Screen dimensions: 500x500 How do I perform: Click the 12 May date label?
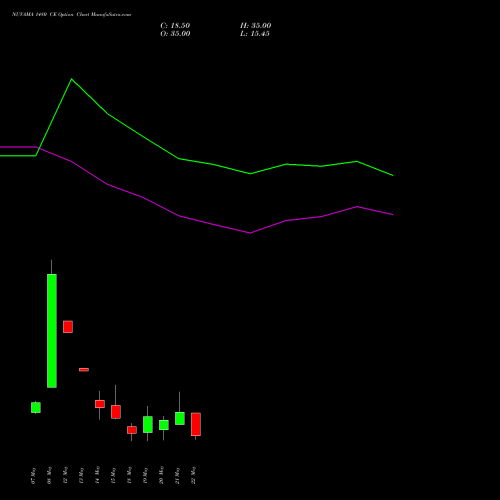[x=65, y=475]
